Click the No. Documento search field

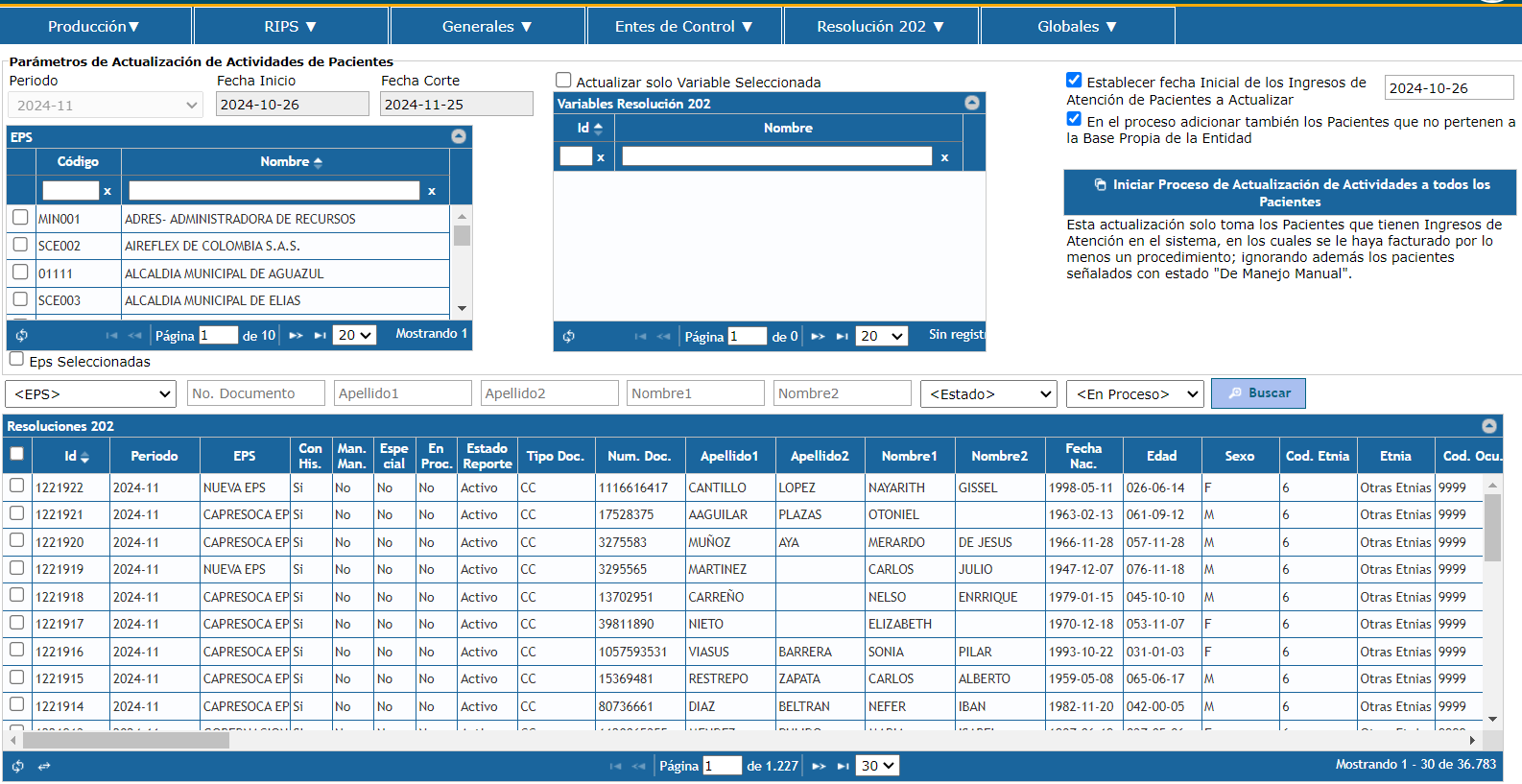point(255,393)
